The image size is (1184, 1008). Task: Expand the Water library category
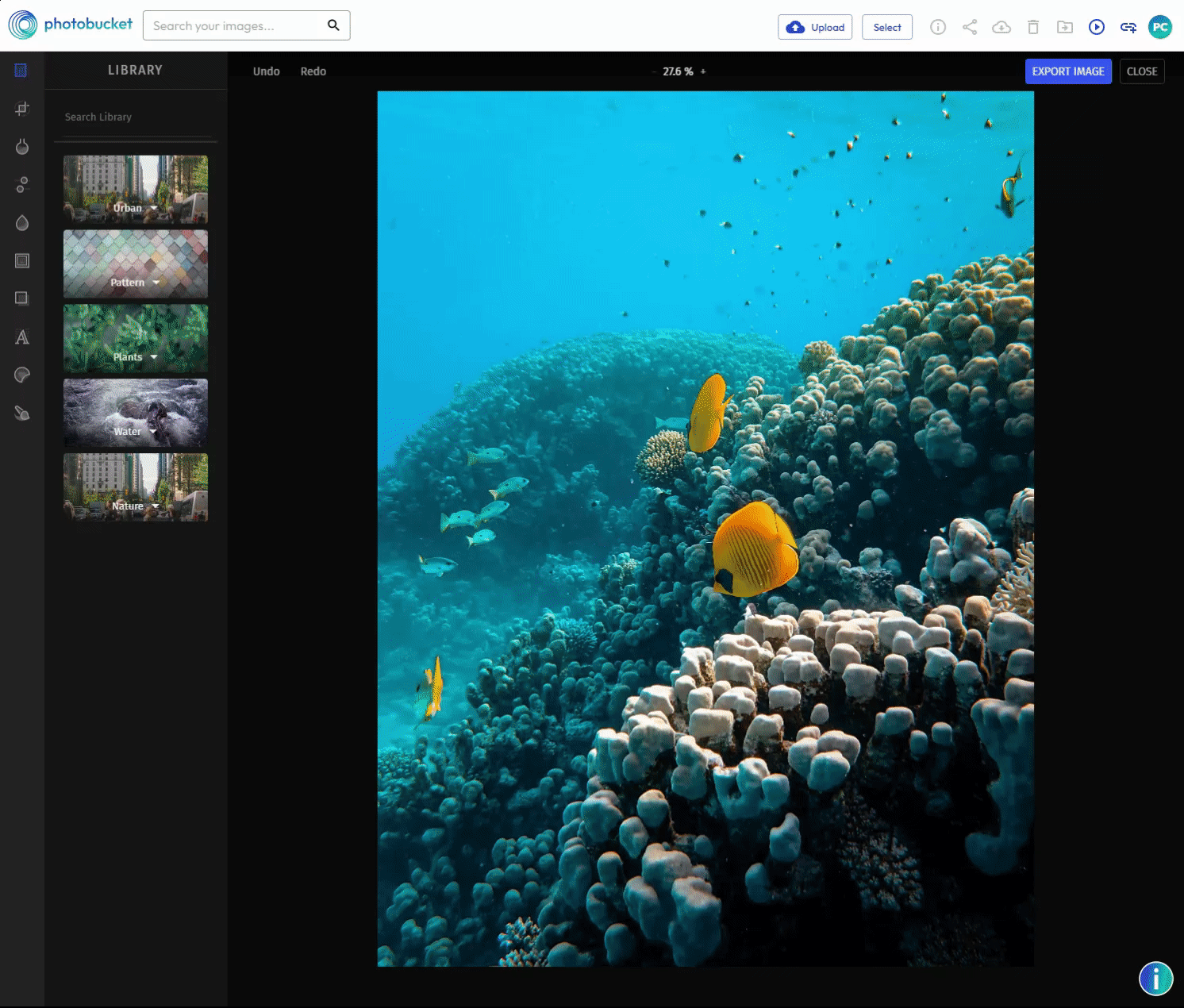136,413
